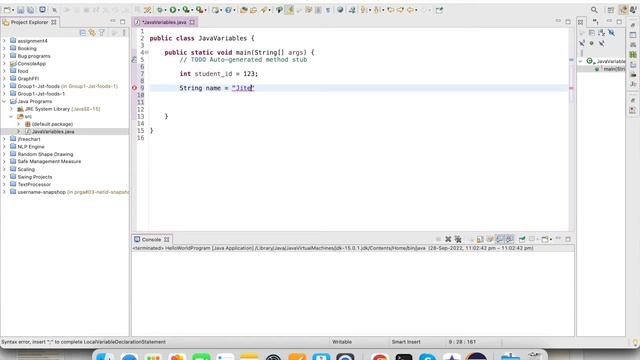
Task: Switch to the JavaVariables.java editor tab
Action: 164,22
